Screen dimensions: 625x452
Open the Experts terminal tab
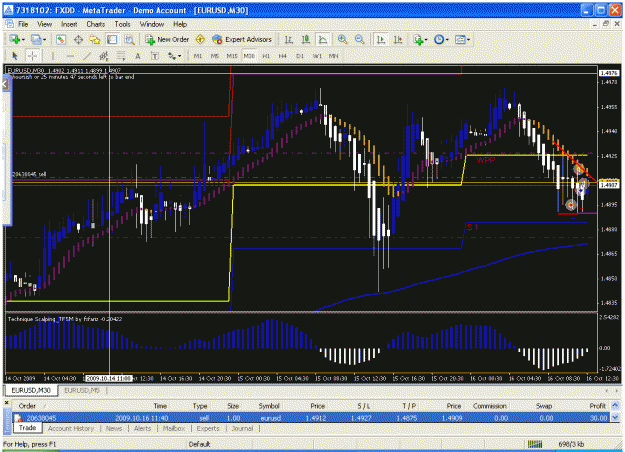tap(208, 428)
